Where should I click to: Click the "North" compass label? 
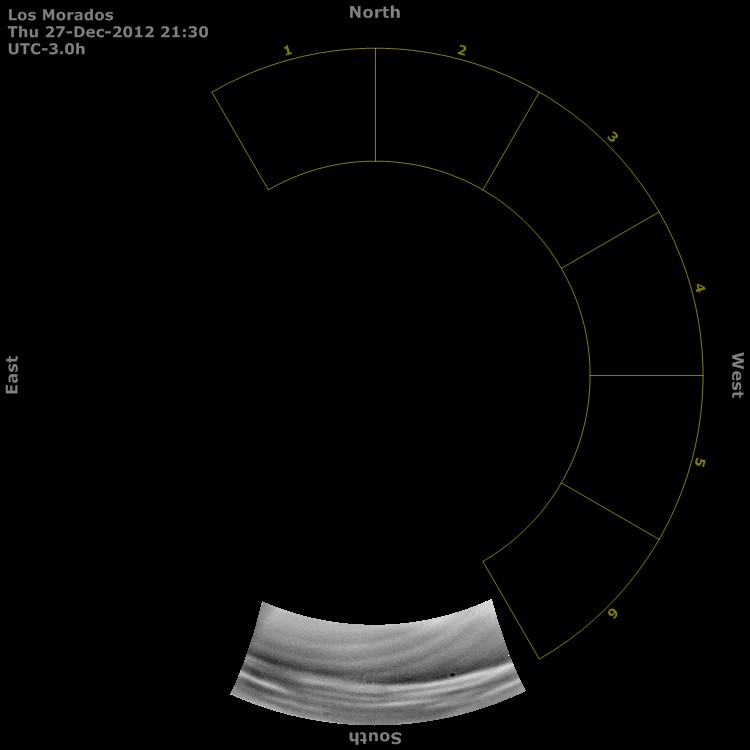(375, 12)
